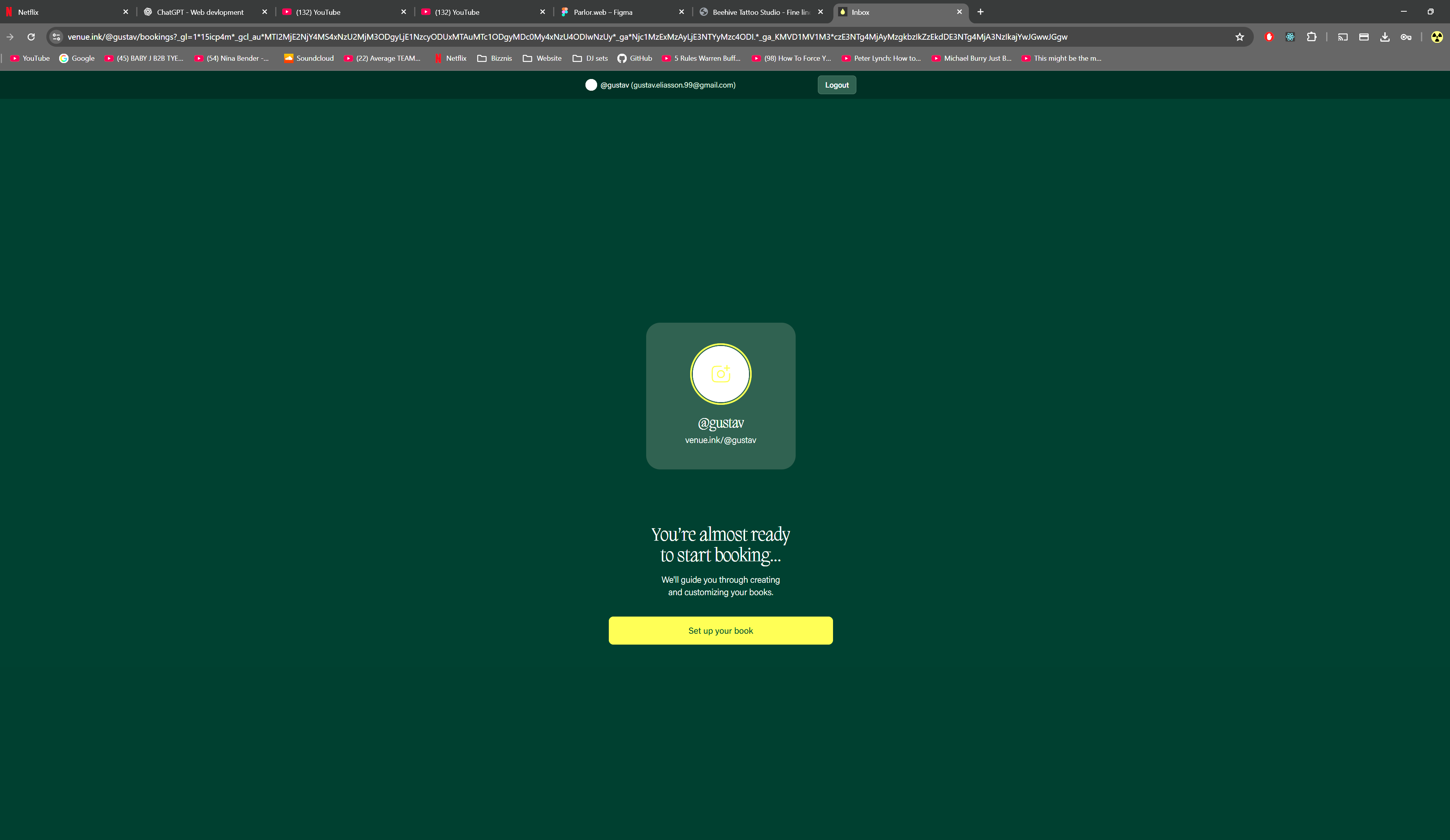Click the bookmark star icon in address bar
The height and width of the screenshot is (840, 1450).
pos(1239,37)
